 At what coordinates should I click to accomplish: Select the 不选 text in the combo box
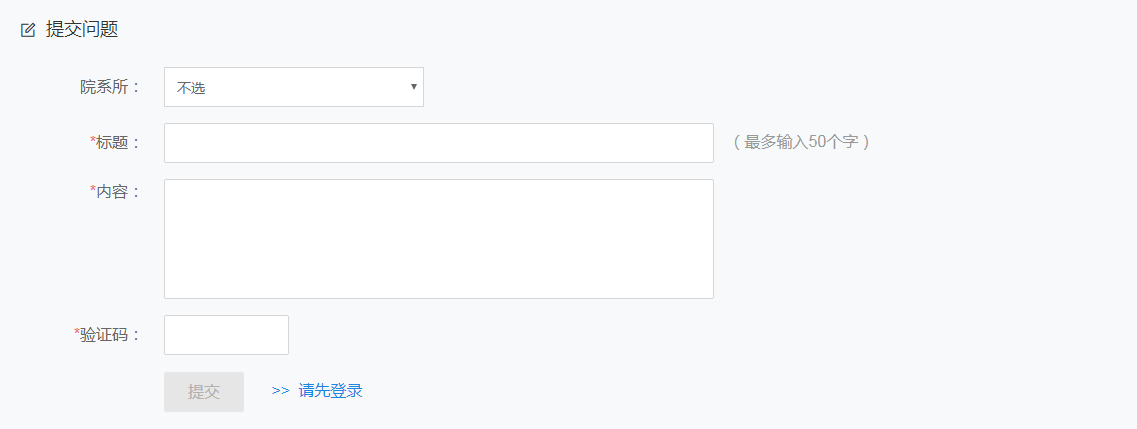(x=191, y=88)
